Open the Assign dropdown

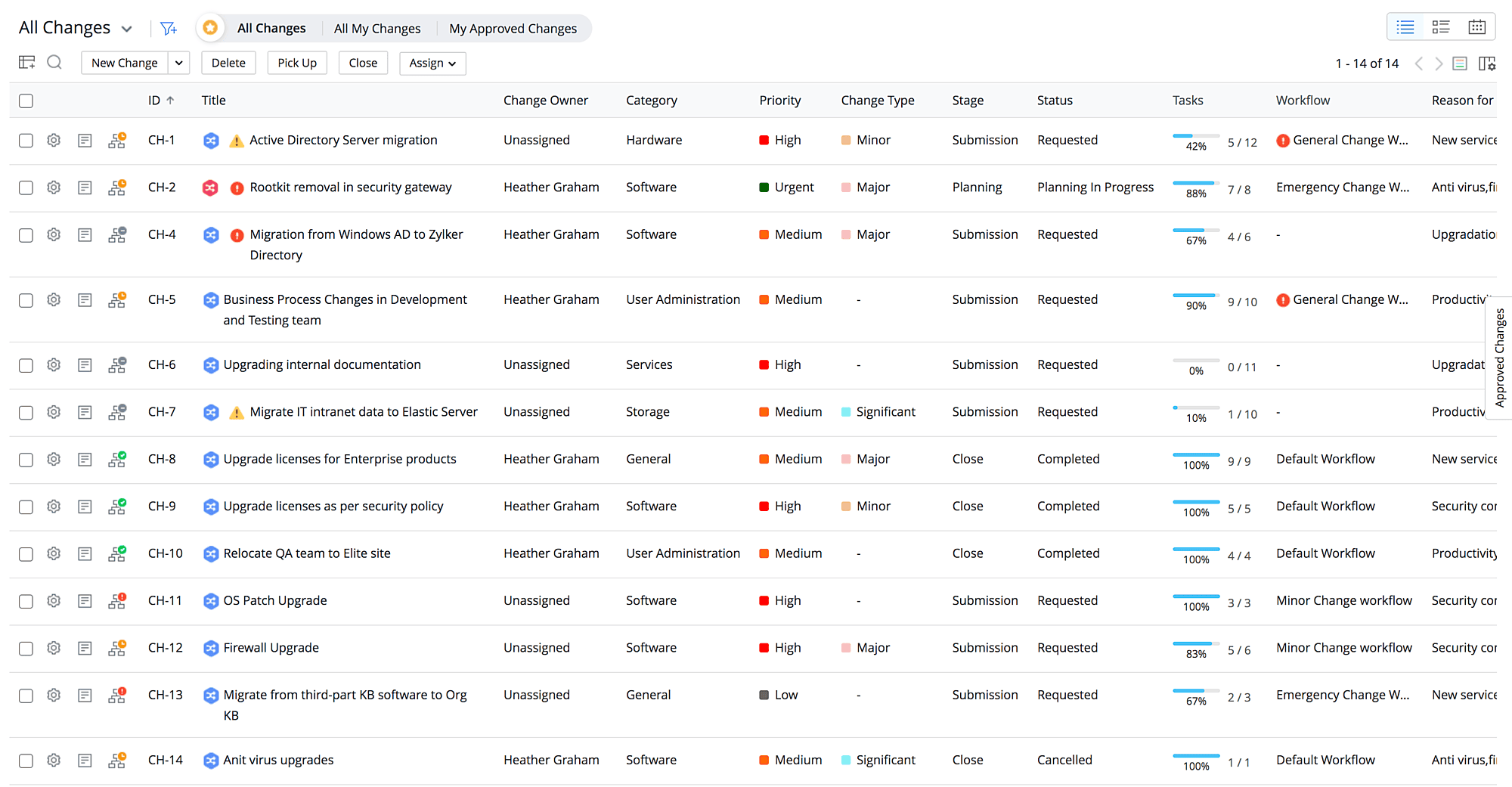click(x=432, y=64)
